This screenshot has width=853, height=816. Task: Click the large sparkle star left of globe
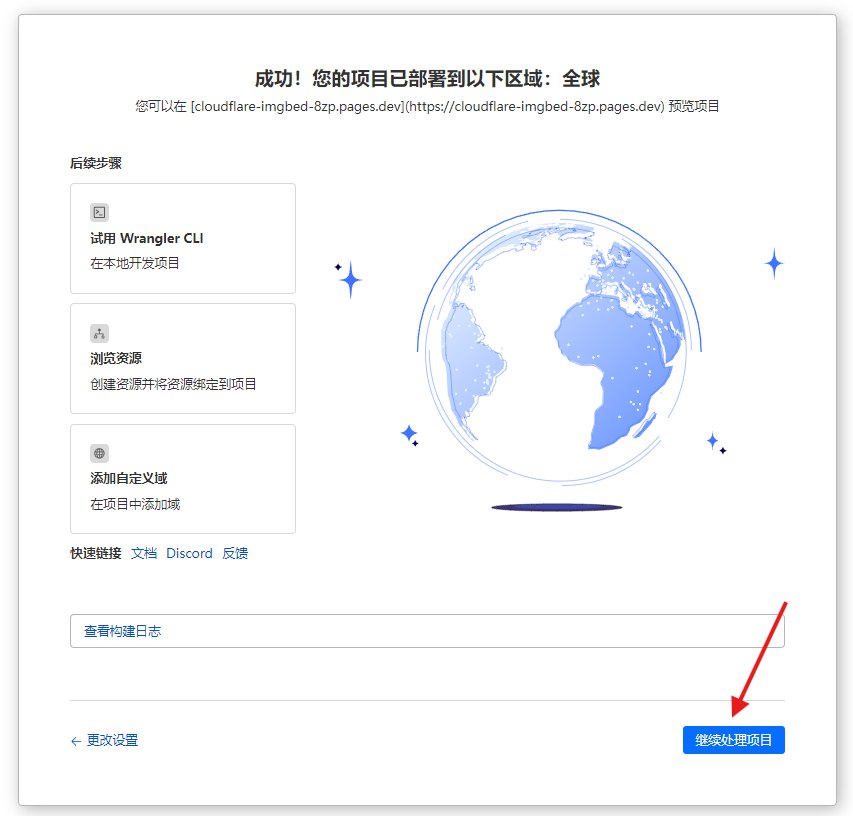point(350,281)
